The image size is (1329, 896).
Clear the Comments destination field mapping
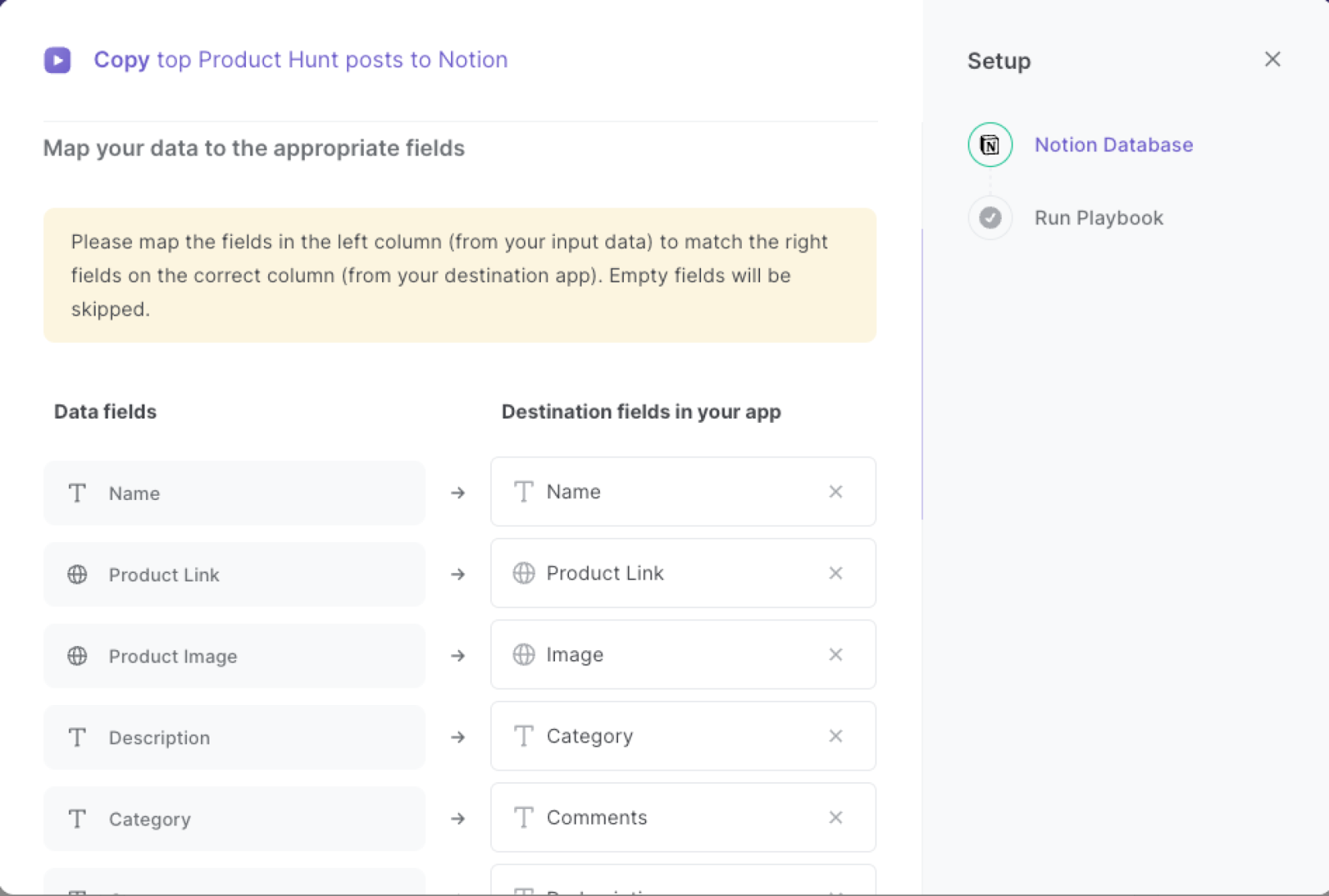coord(836,817)
